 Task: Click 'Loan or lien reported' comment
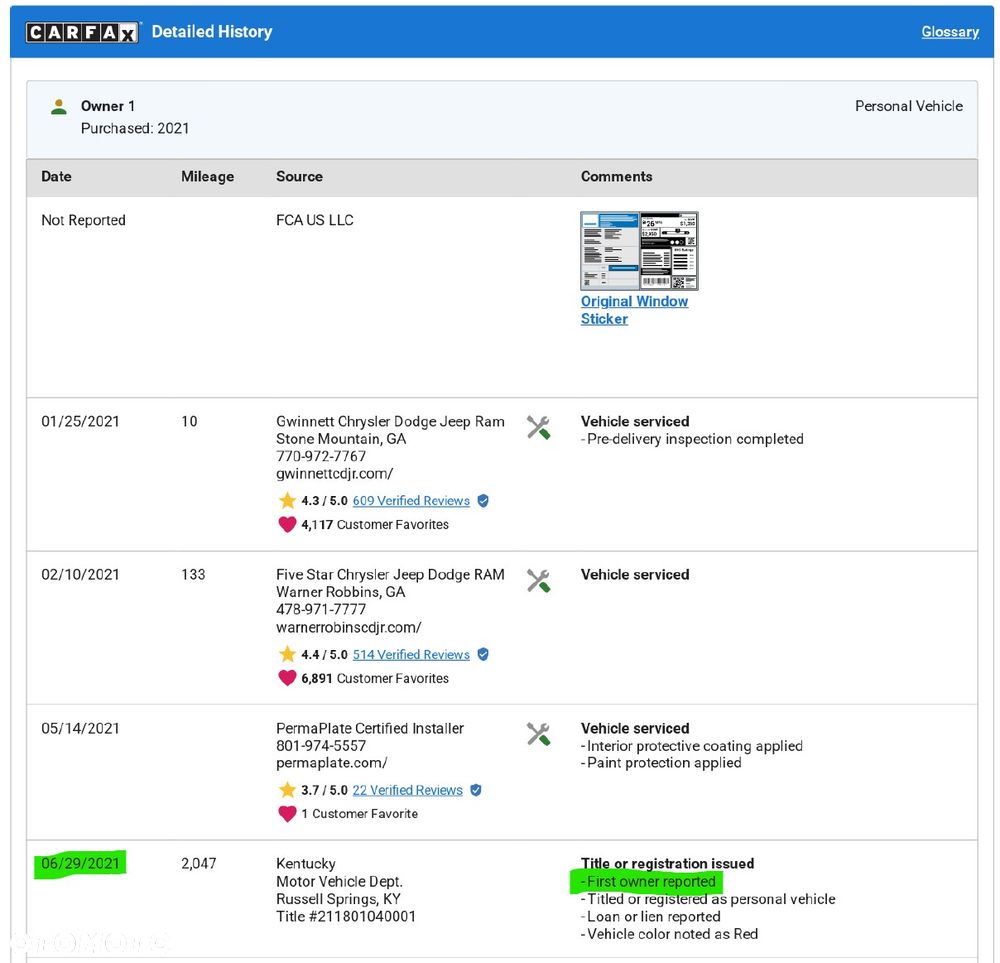tap(651, 916)
